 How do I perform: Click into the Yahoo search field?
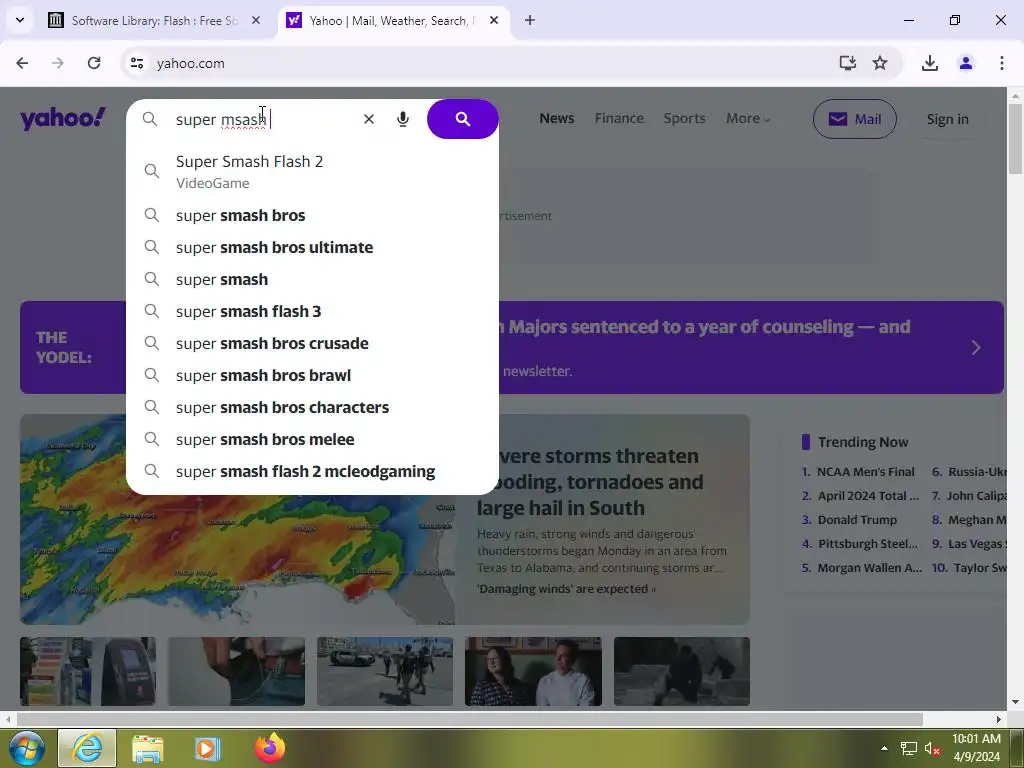[261, 120]
